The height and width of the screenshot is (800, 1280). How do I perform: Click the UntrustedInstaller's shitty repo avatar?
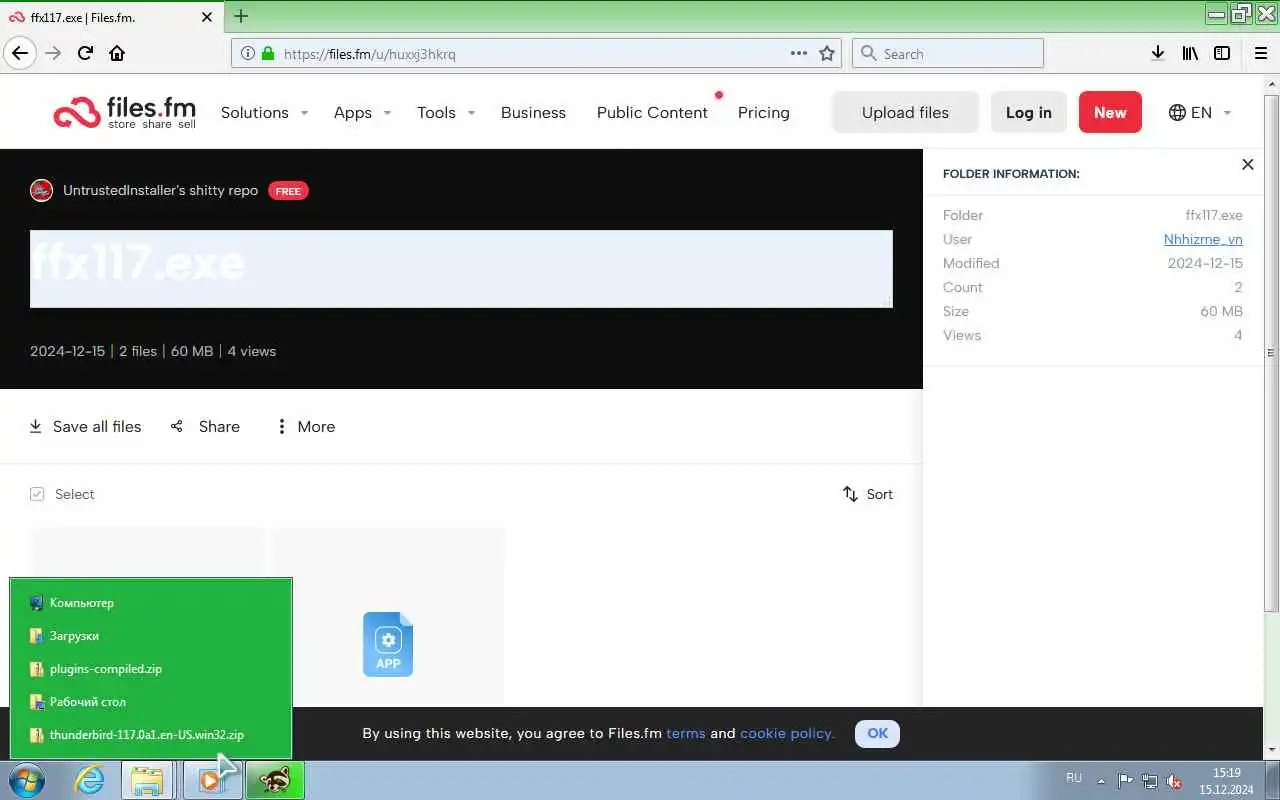[x=41, y=190]
